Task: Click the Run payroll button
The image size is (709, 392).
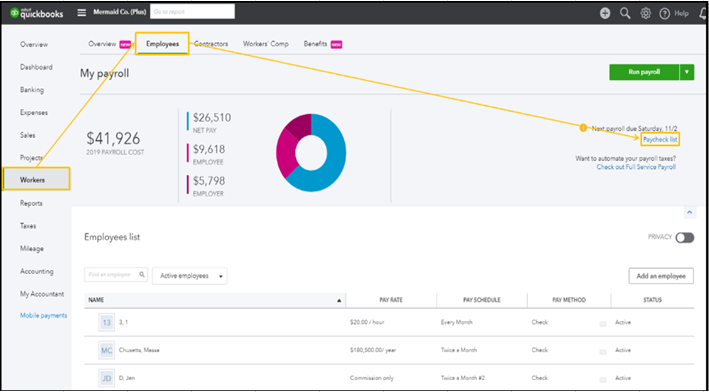Action: tap(644, 72)
